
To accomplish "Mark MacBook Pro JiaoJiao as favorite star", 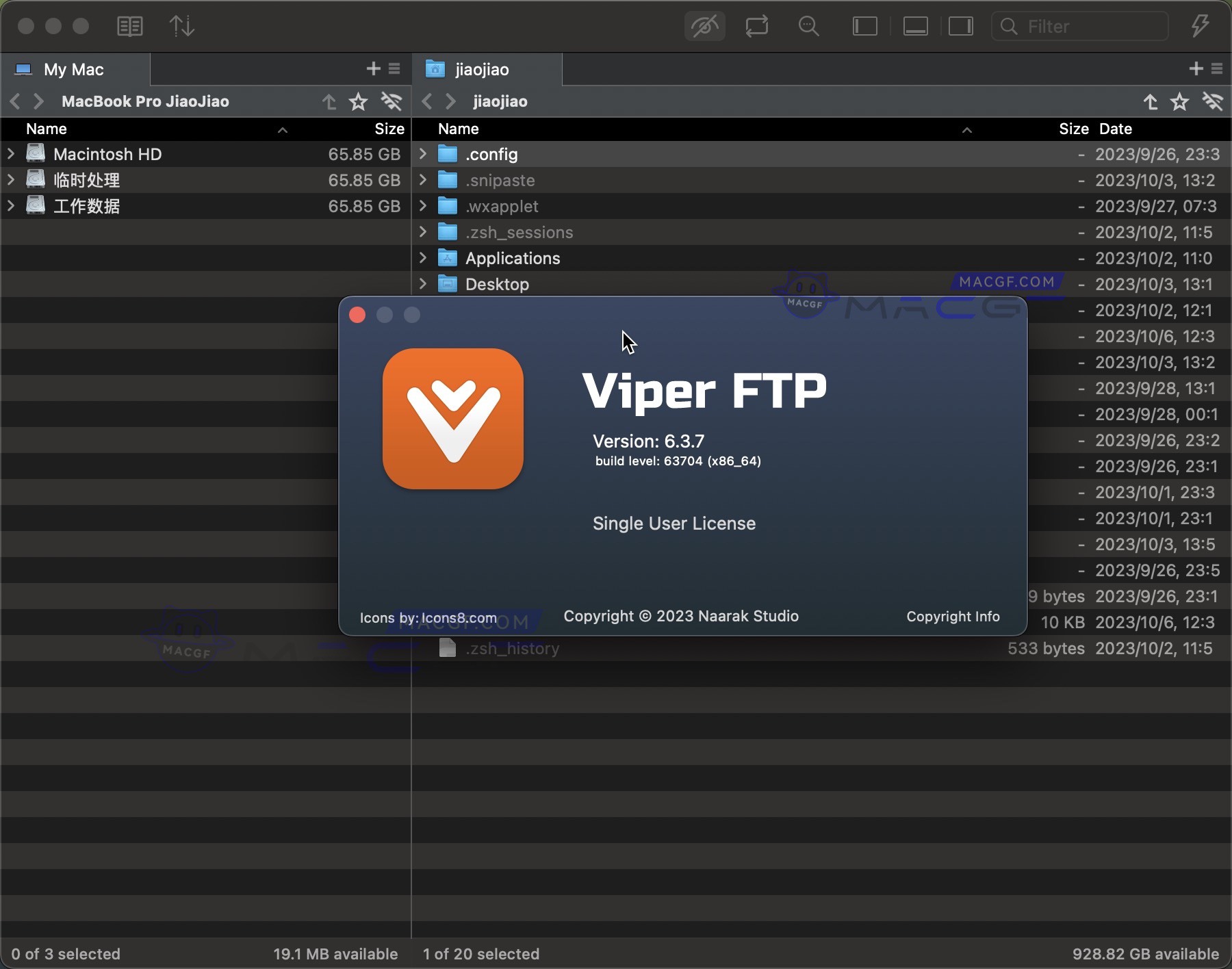I will pyautogui.click(x=358, y=101).
